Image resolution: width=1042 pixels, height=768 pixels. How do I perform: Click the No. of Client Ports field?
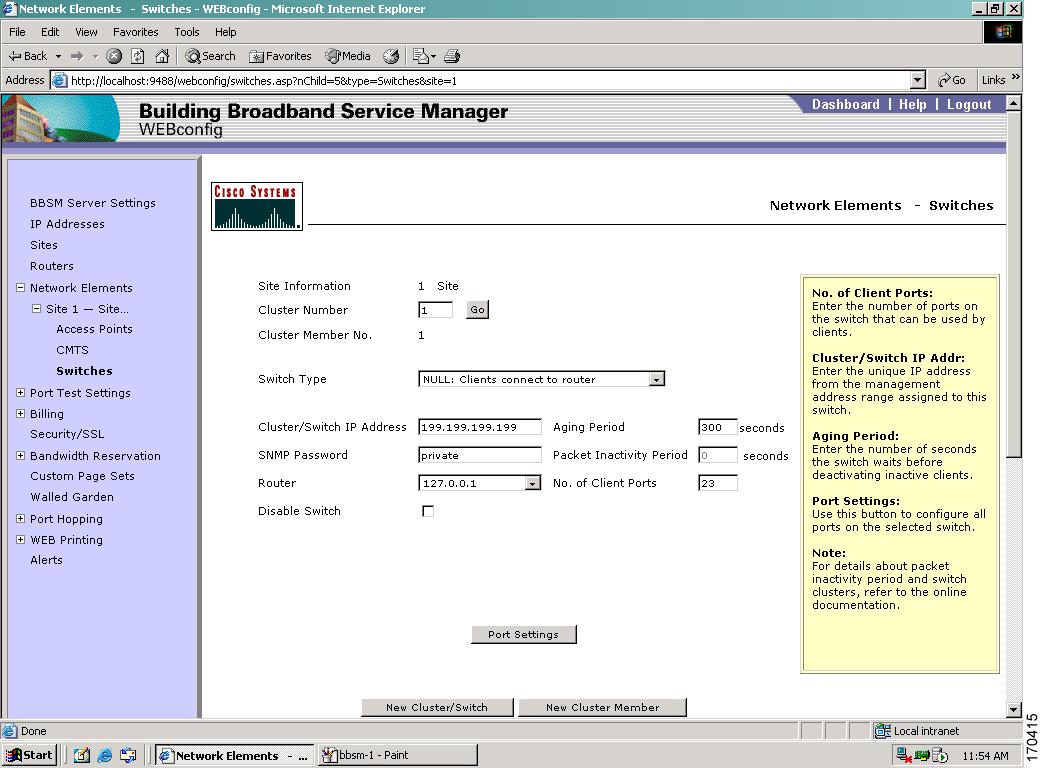tap(718, 483)
